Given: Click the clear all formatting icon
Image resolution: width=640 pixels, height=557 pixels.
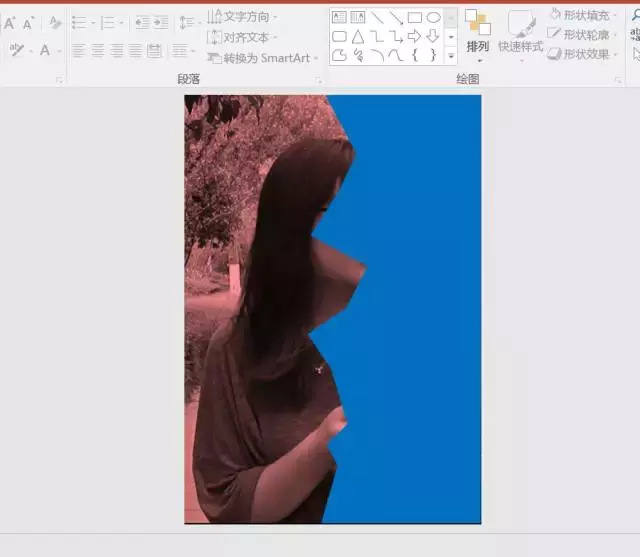Looking at the screenshot, I should (54, 23).
